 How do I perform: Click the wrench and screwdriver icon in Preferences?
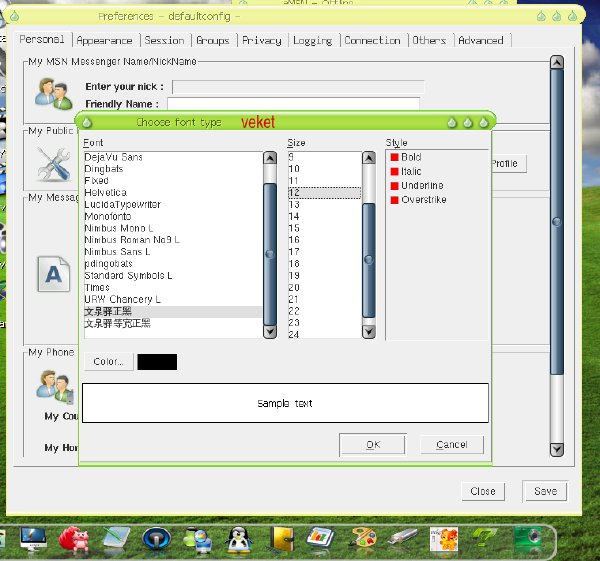tap(54, 165)
